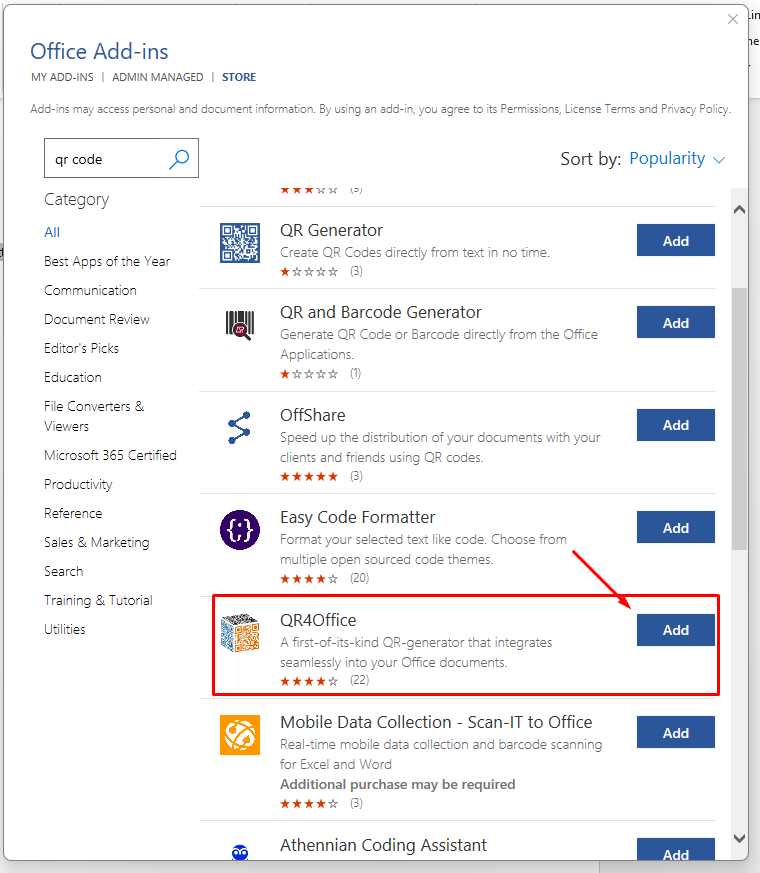The height and width of the screenshot is (873, 760).
Task: Click QR4Office 'first-of-its-kind QR-generator' description
Action: pyautogui.click(x=416, y=652)
